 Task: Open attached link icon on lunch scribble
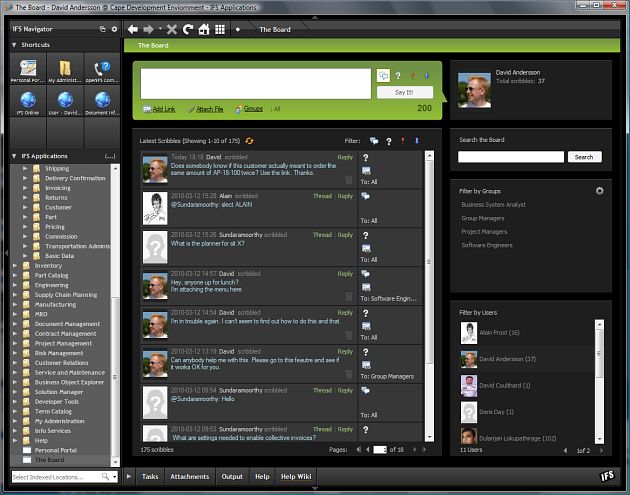[366, 287]
